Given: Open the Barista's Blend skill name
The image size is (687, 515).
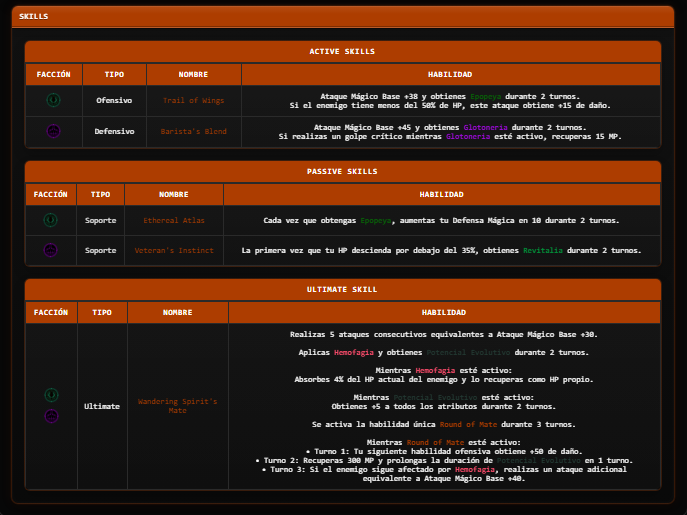Looking at the screenshot, I should tap(193, 131).
